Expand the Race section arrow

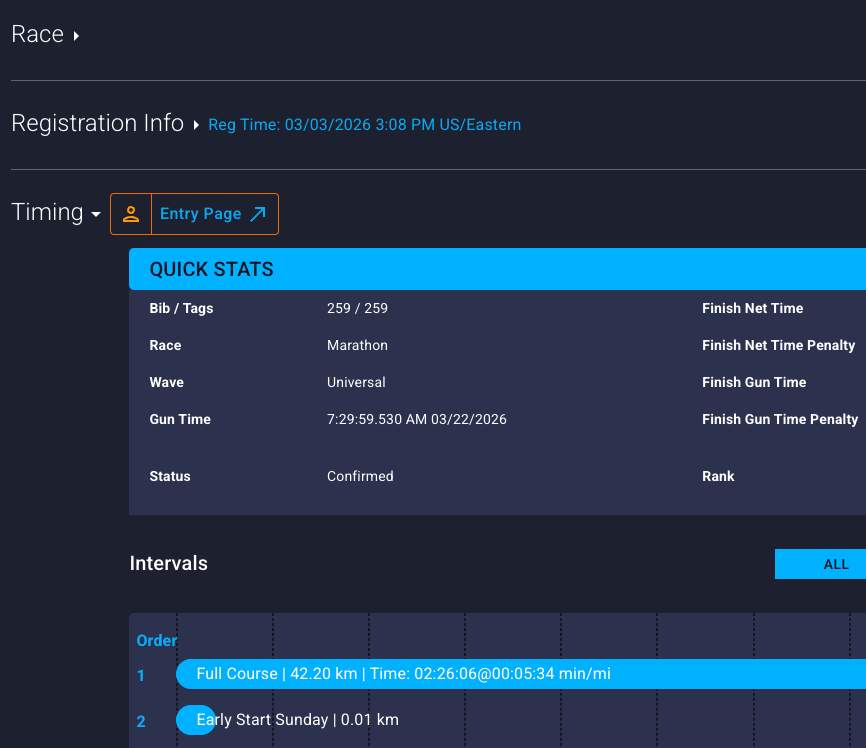tap(76, 36)
